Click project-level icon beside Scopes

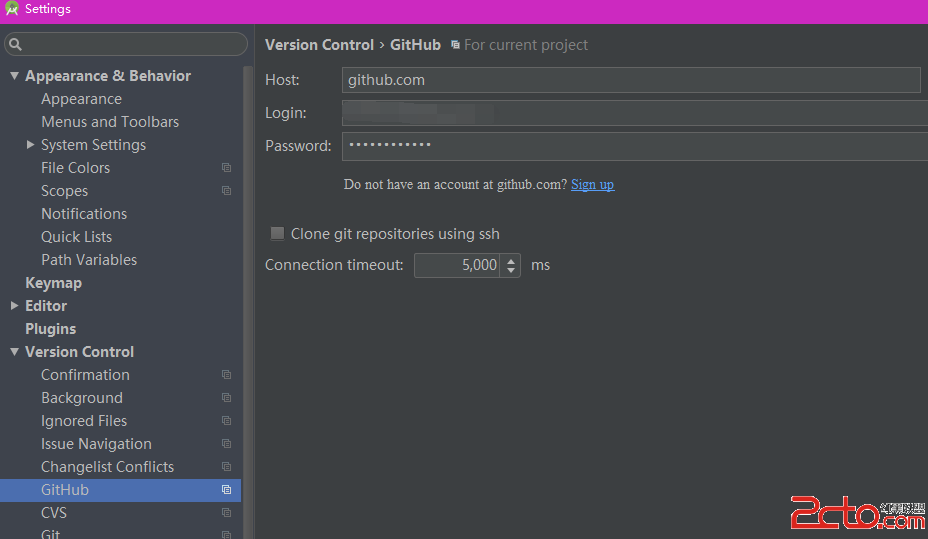point(226,191)
